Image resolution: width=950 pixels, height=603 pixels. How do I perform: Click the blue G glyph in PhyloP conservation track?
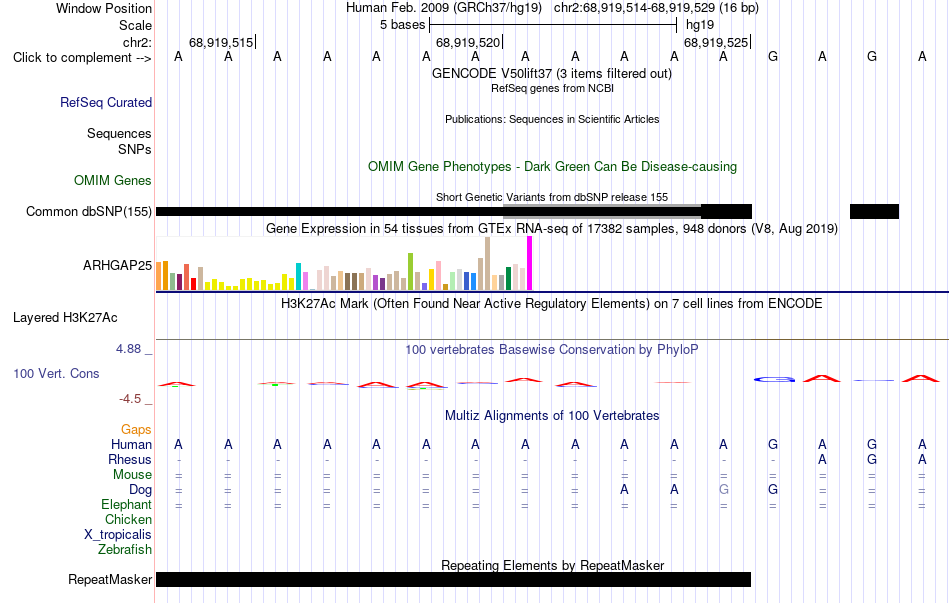(x=774, y=379)
